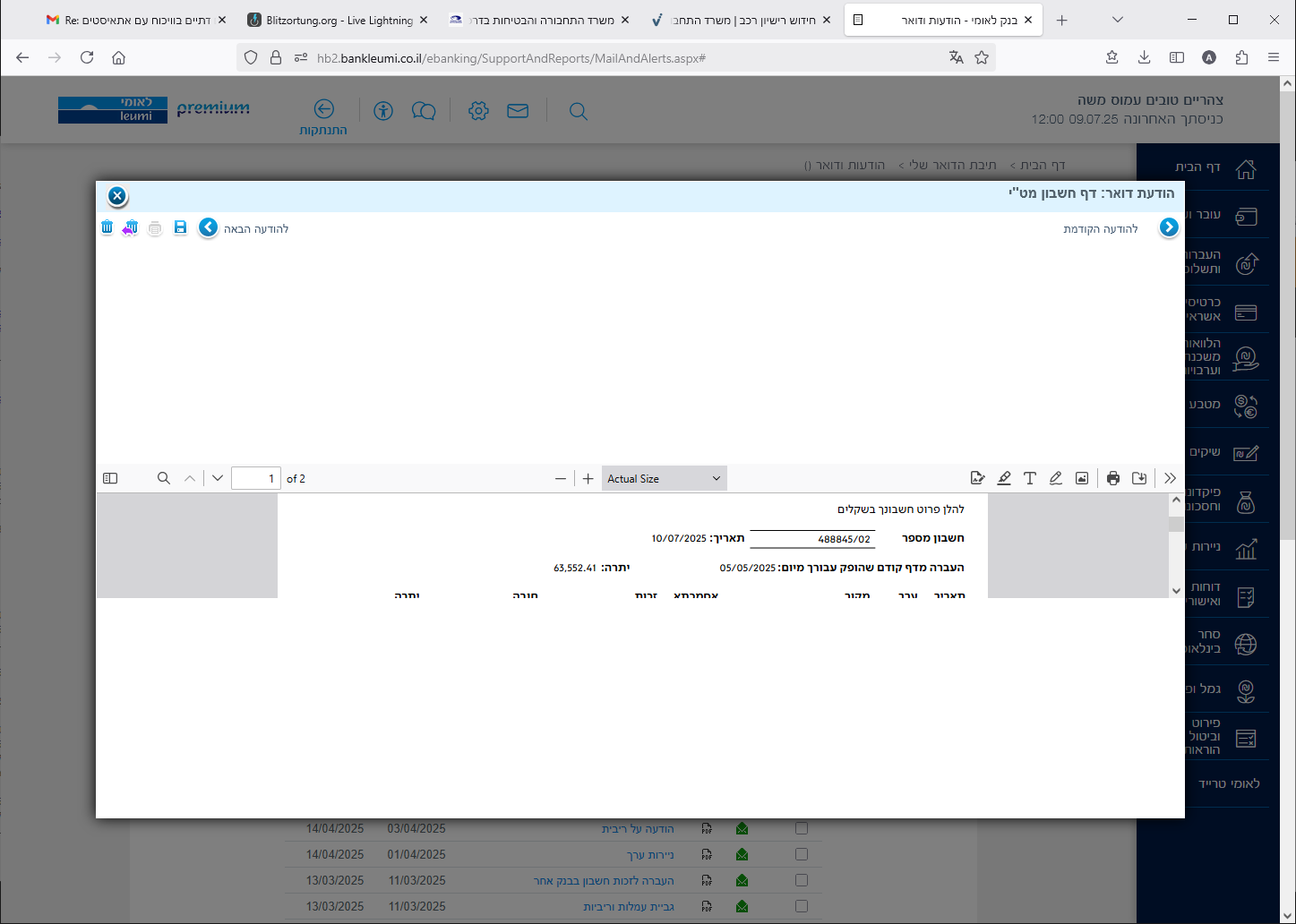This screenshot has height=924, width=1296.
Task: Open the סחר בינלאומי globe sidebar icon
Action: point(1246,644)
